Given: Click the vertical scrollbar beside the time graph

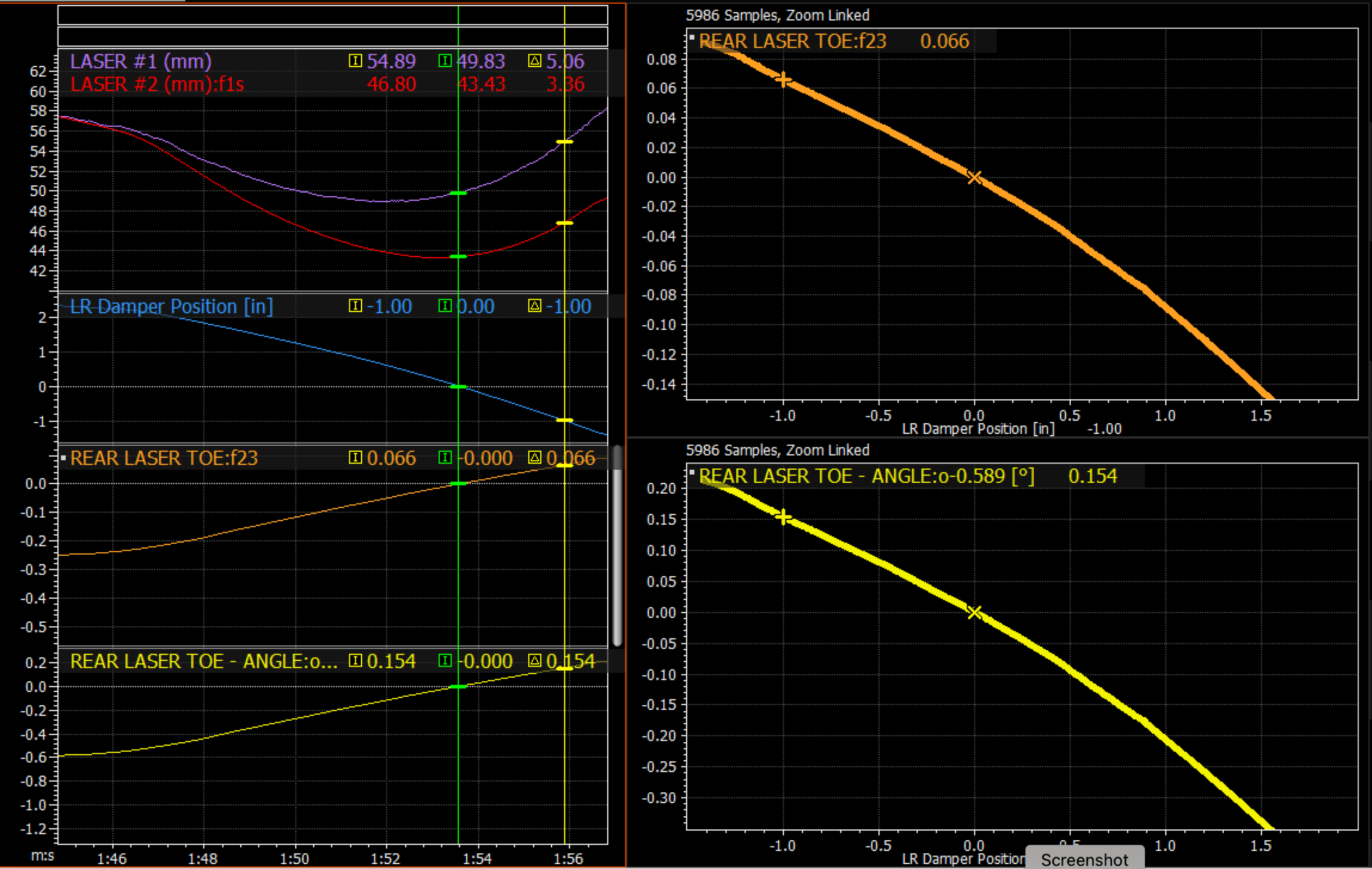Looking at the screenshot, I should tap(617, 545).
